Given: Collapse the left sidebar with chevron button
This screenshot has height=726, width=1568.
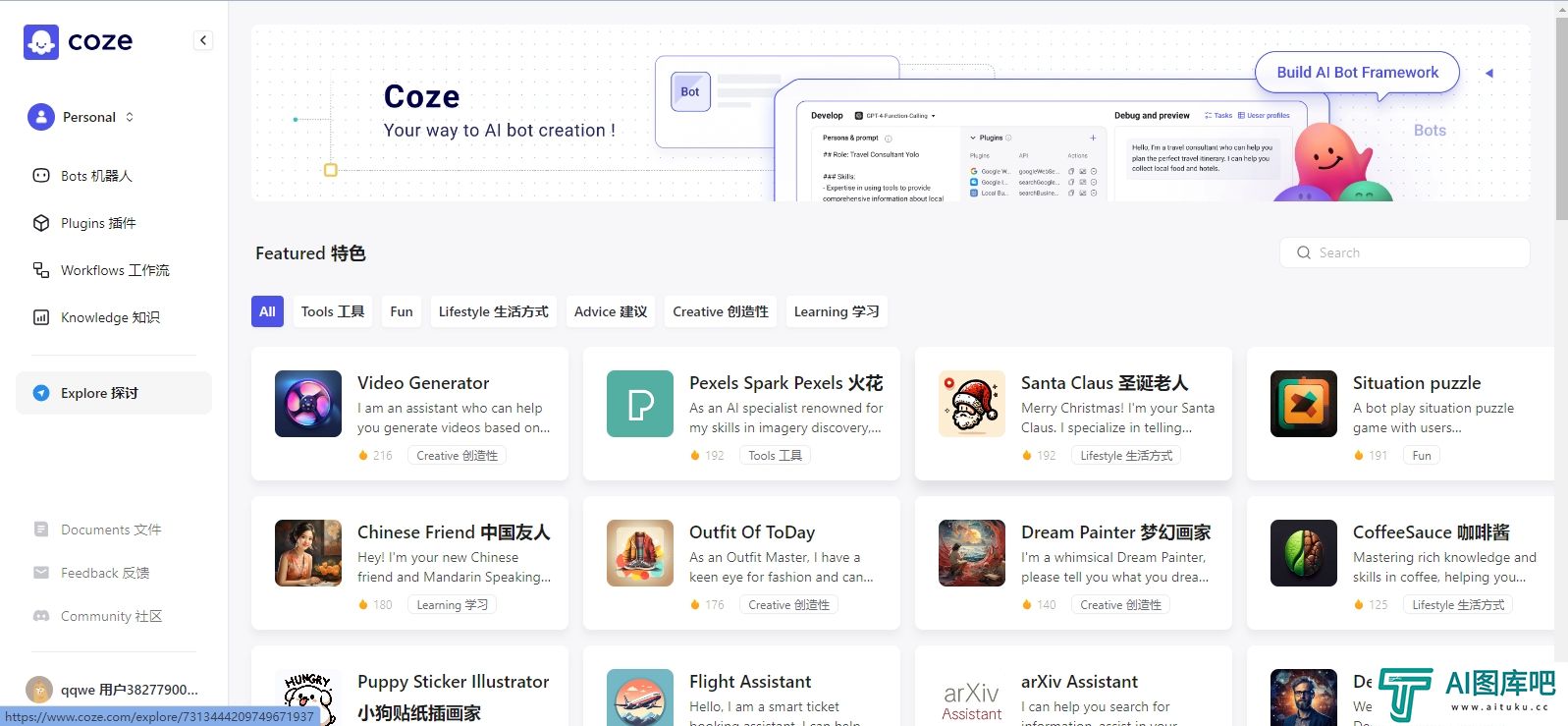Looking at the screenshot, I should click(203, 40).
